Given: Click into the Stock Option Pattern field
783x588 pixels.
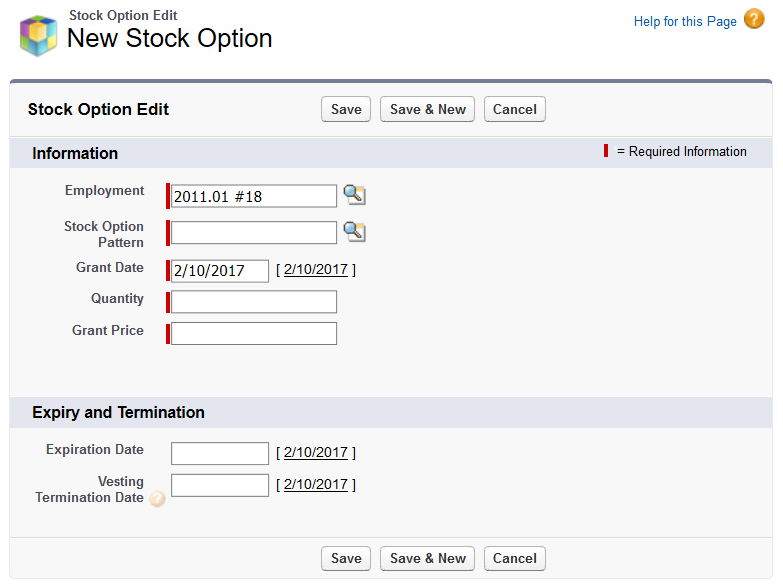Looking at the screenshot, I should 254,233.
